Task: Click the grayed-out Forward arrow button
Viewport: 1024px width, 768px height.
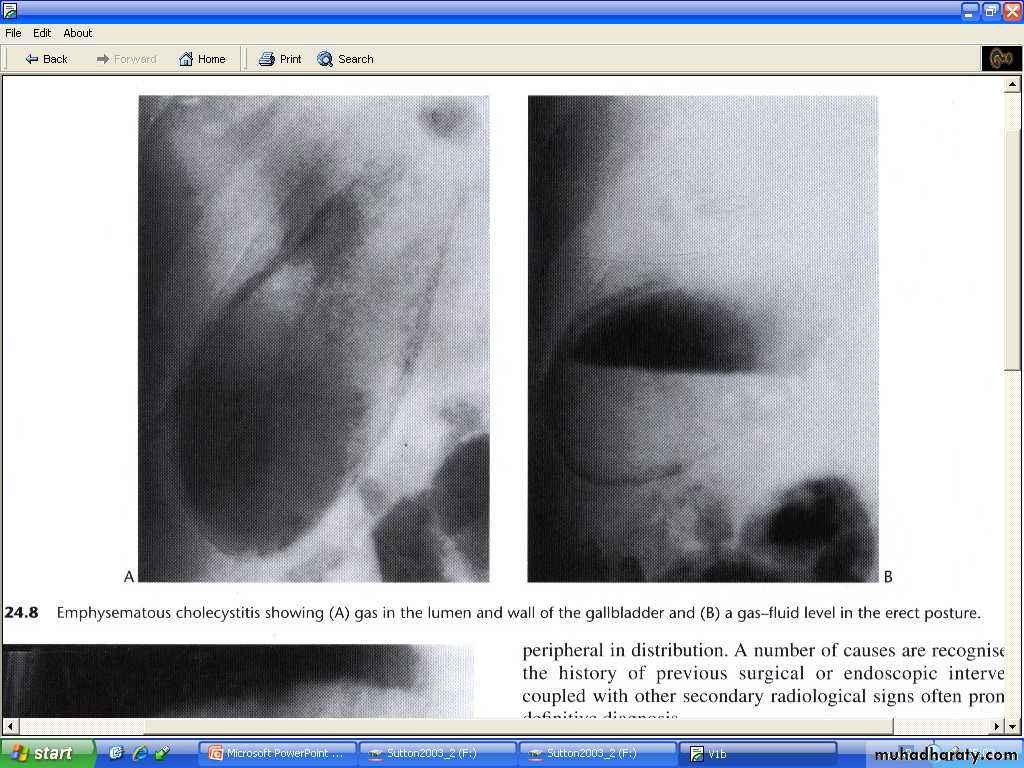Action: [x=126, y=59]
